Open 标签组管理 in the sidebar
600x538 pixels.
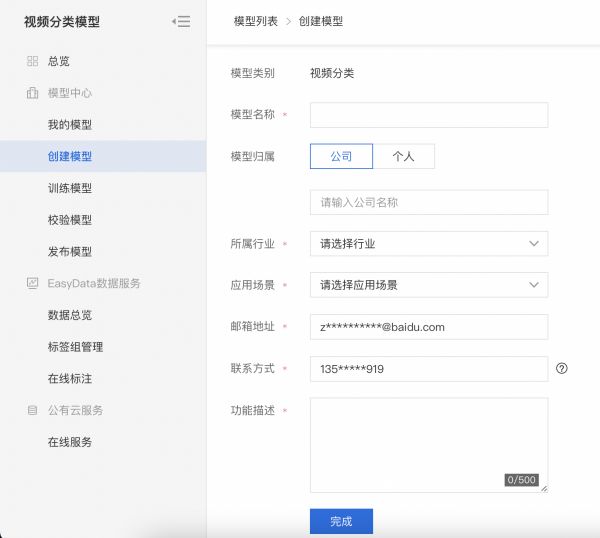click(75, 347)
